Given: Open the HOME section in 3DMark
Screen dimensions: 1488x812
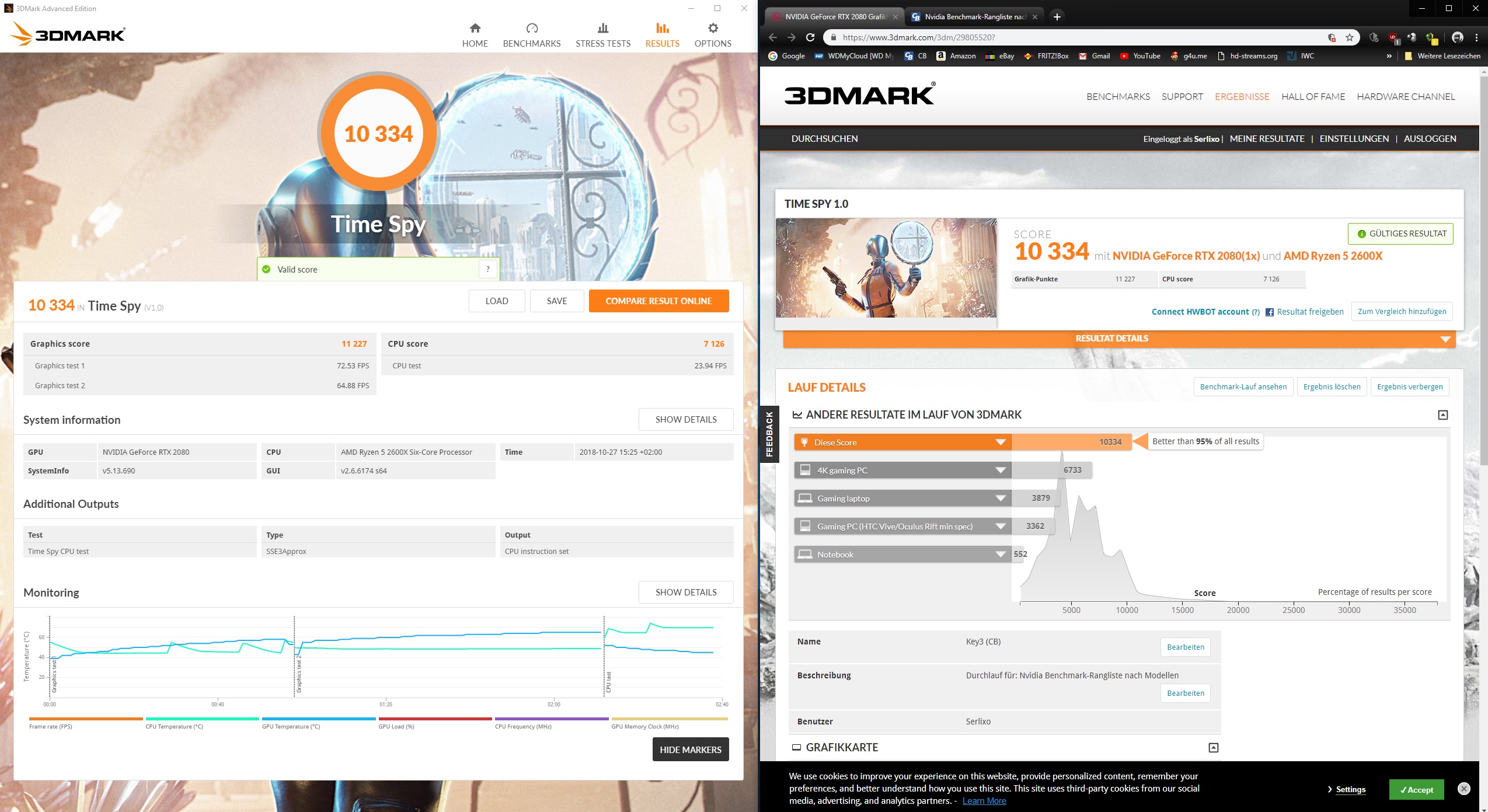Looking at the screenshot, I should coord(475,35).
